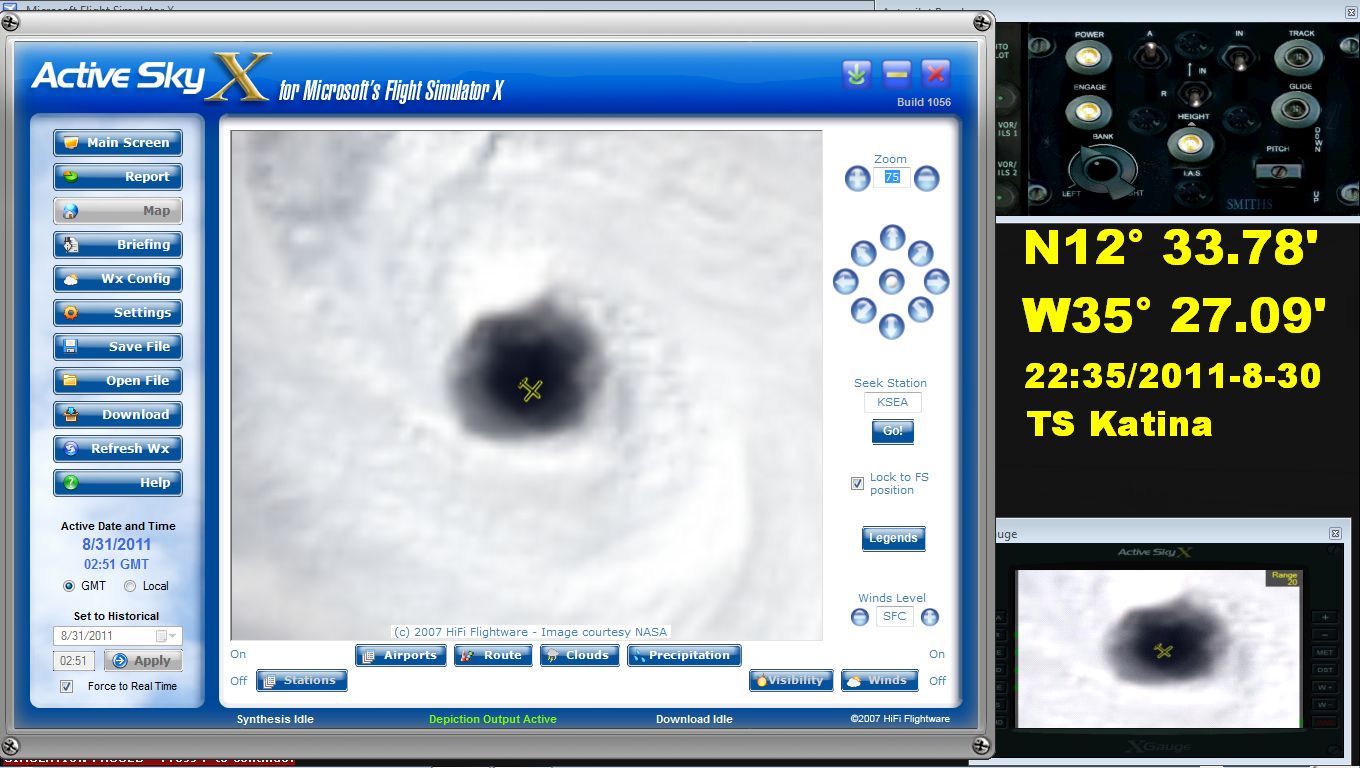The width and height of the screenshot is (1360, 768).
Task: Increase Winds Level with plus button
Action: pos(930,617)
